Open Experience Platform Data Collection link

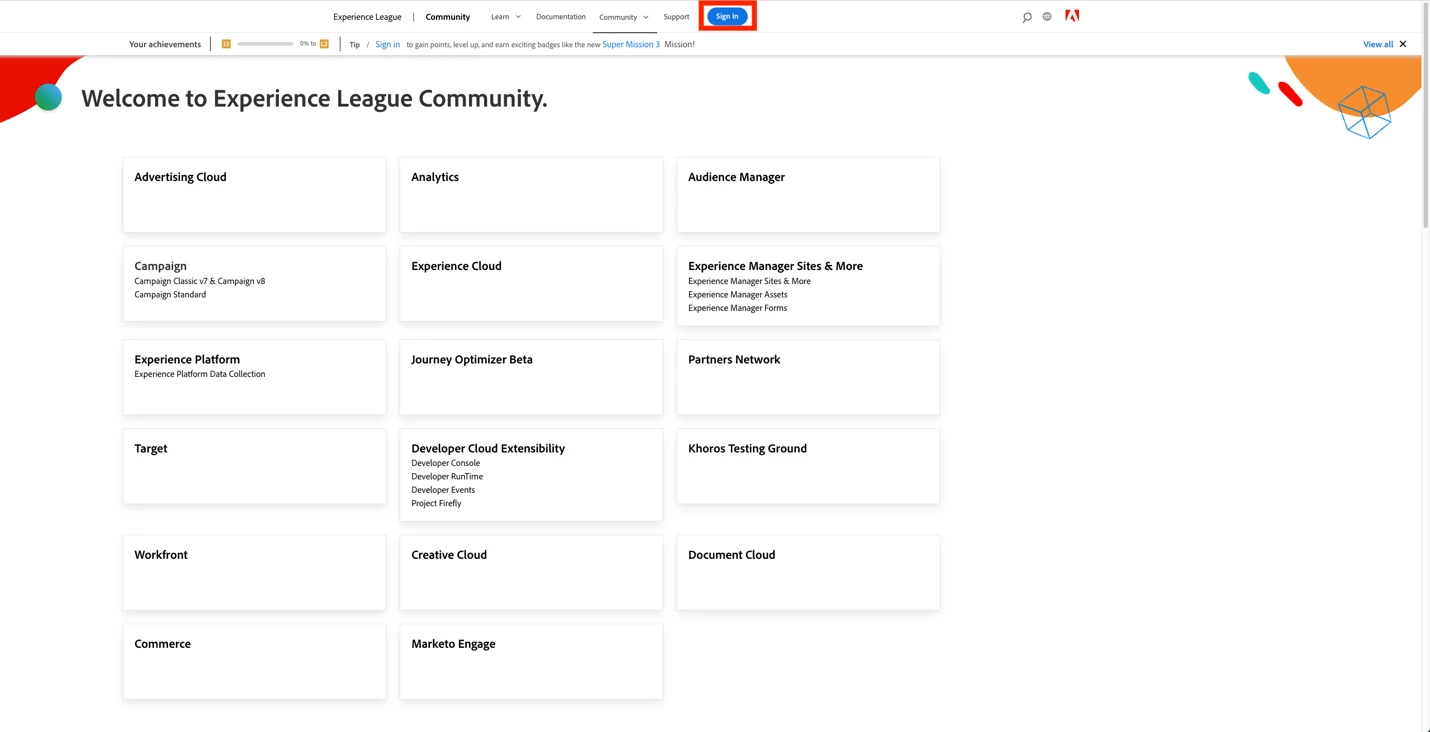(200, 374)
